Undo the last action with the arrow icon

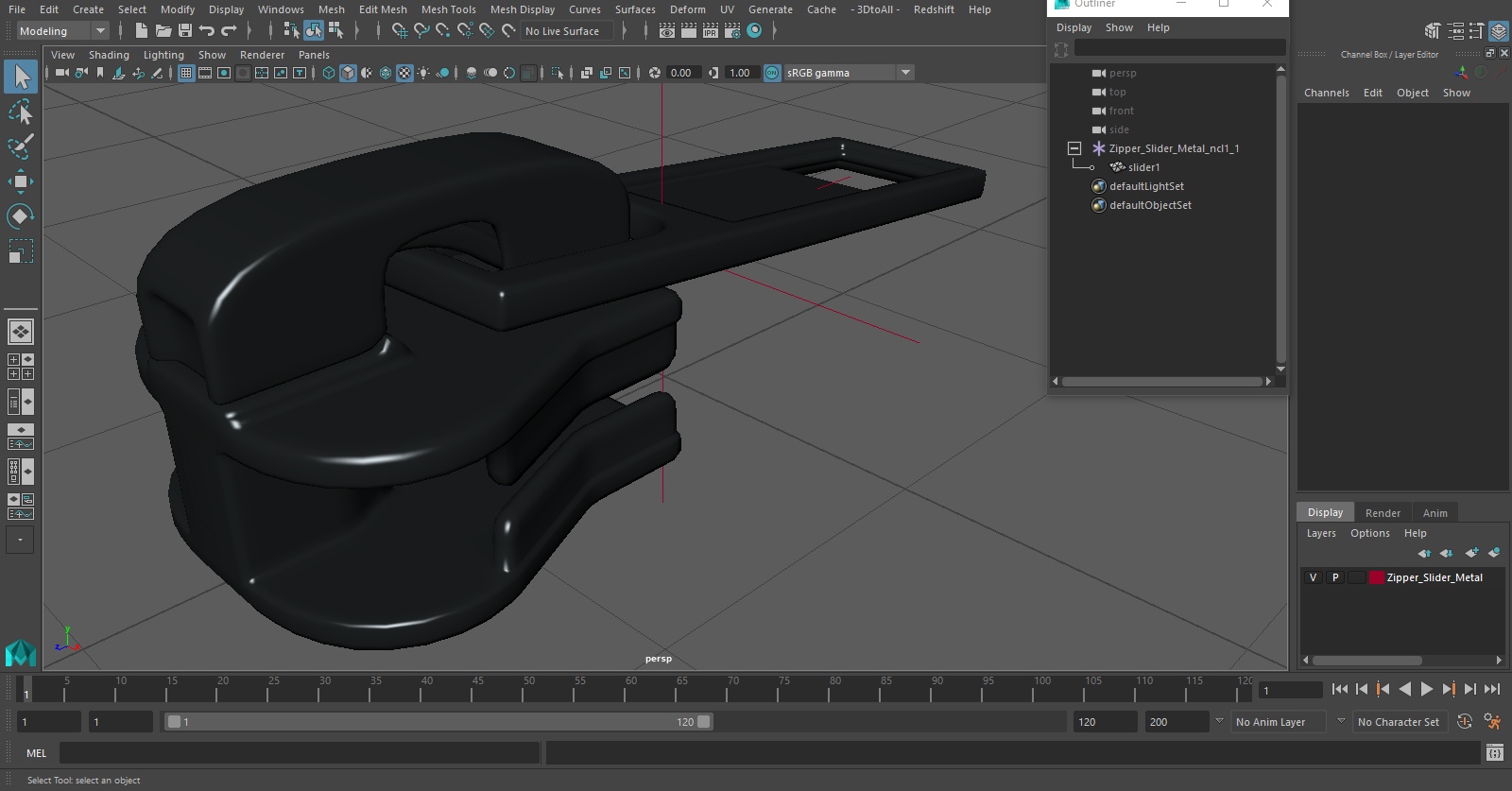(x=207, y=31)
